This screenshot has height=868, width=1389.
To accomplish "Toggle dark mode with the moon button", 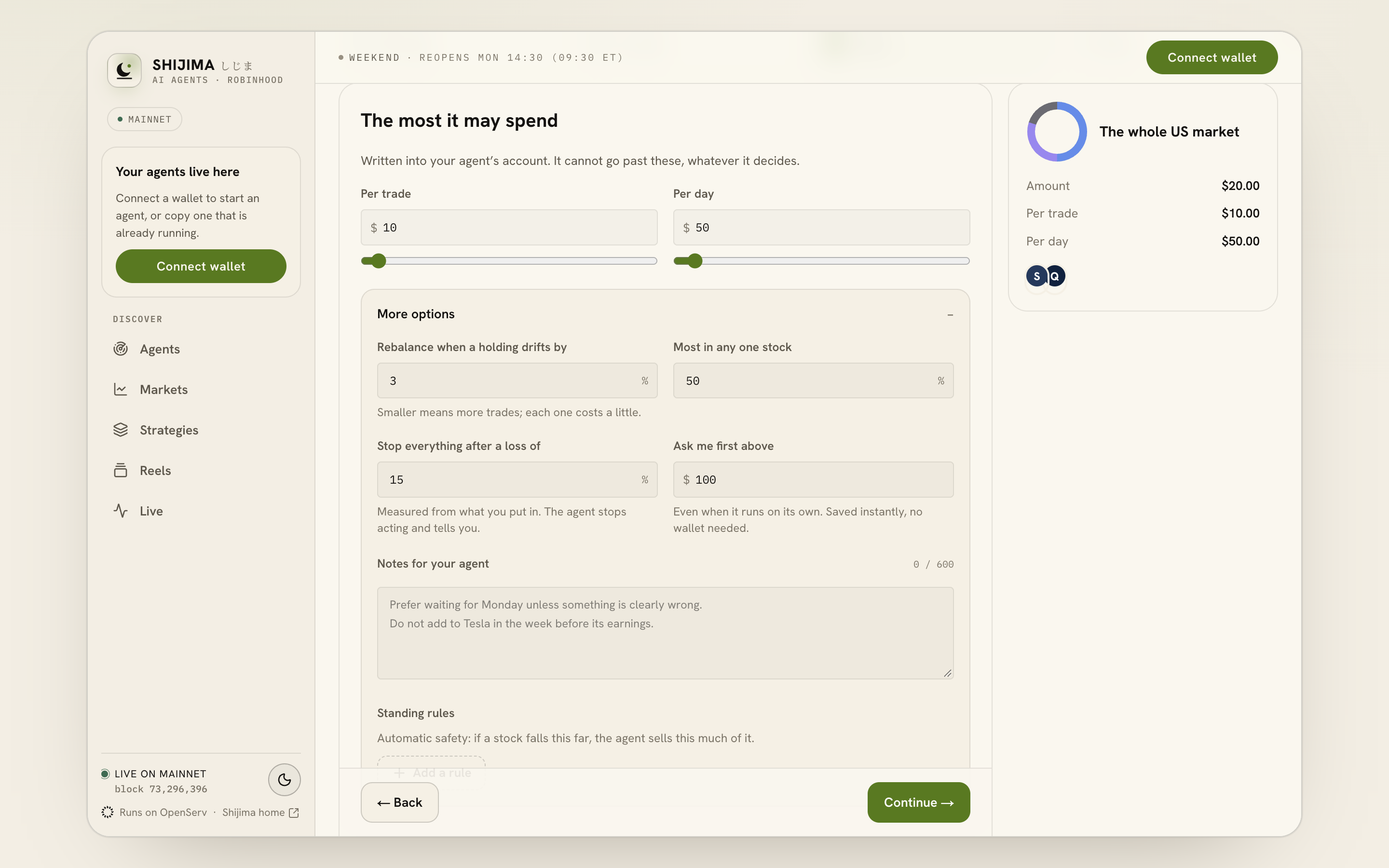I will pos(284,780).
